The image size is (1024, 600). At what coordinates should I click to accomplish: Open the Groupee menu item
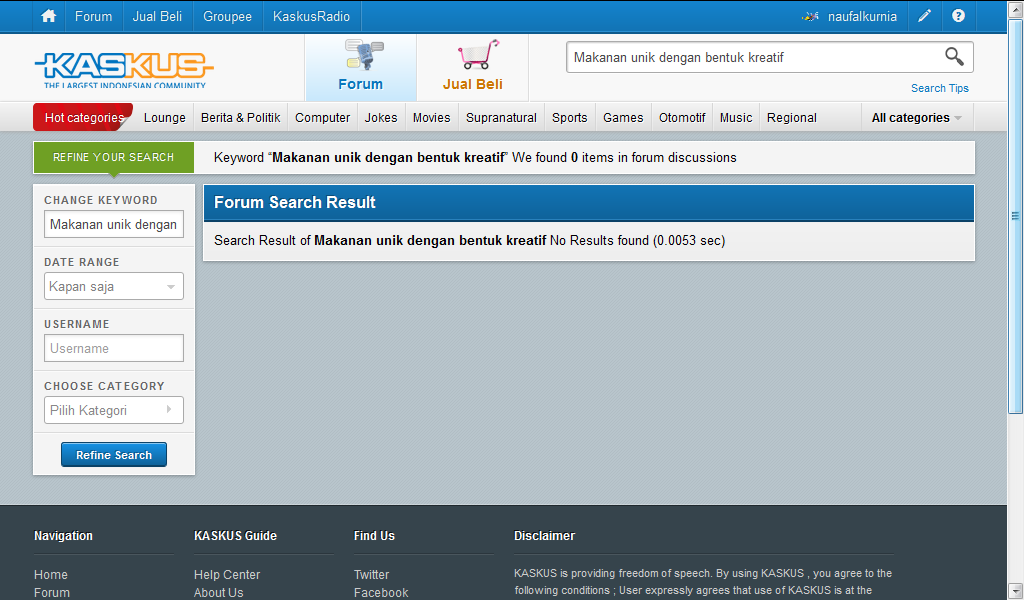pos(227,16)
